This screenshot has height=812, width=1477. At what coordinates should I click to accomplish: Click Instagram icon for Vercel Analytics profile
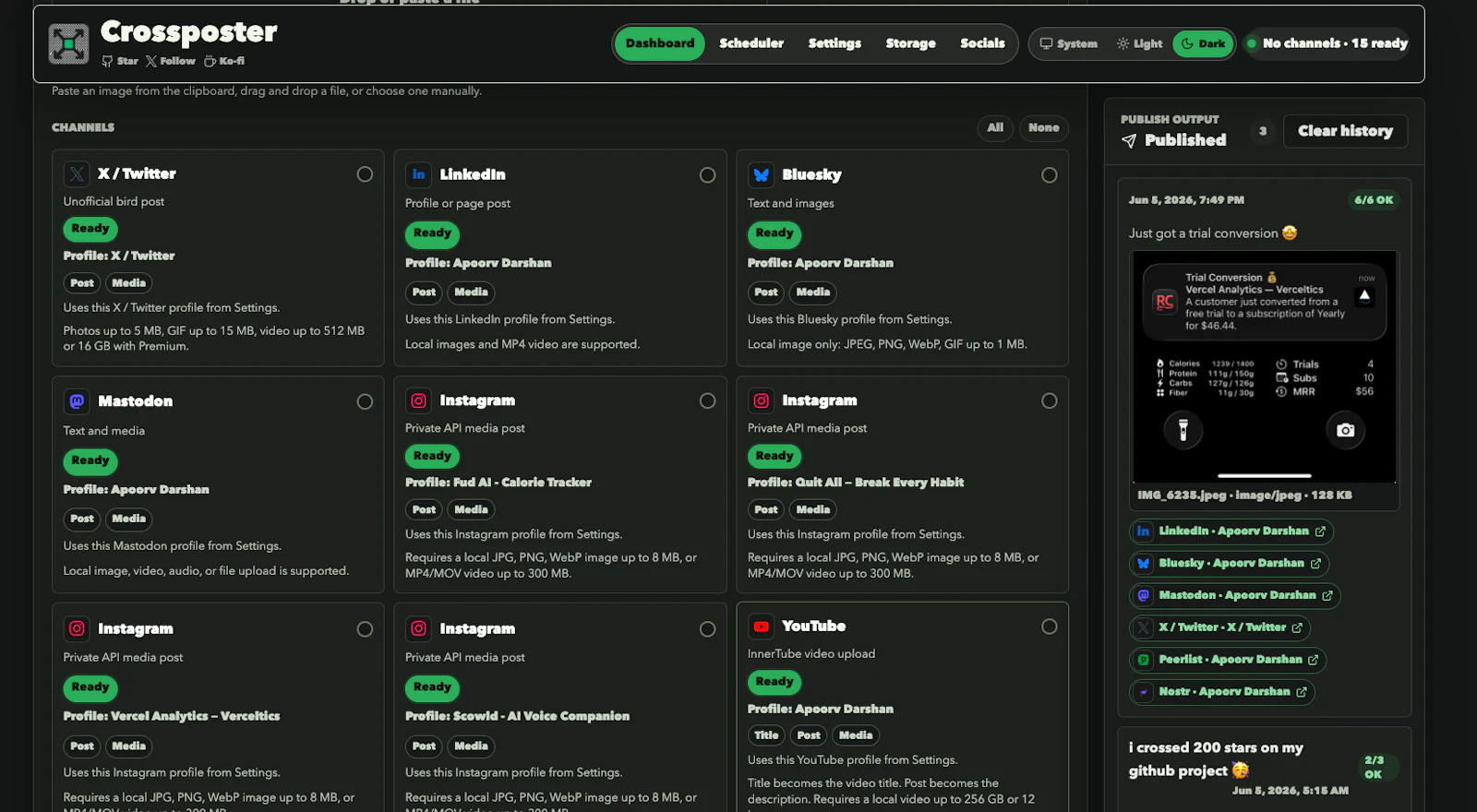point(77,628)
